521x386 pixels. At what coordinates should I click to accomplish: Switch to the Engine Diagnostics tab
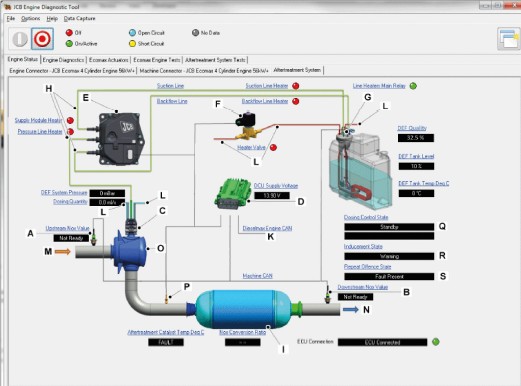click(63, 60)
